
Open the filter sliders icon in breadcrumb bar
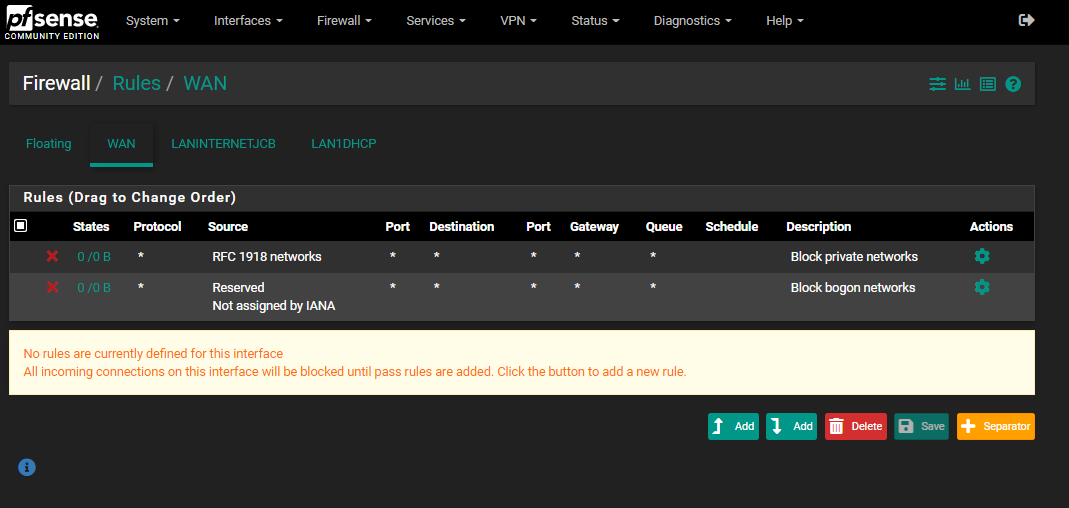click(x=937, y=84)
